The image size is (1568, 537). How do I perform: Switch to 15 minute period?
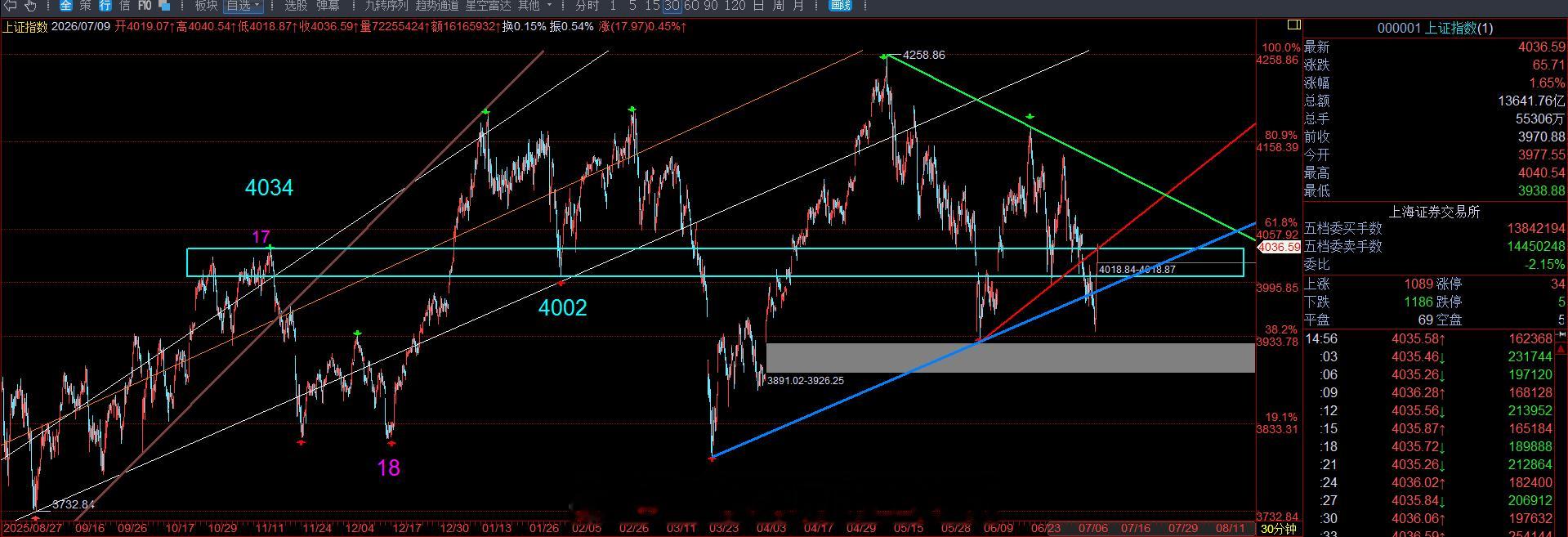click(652, 5)
